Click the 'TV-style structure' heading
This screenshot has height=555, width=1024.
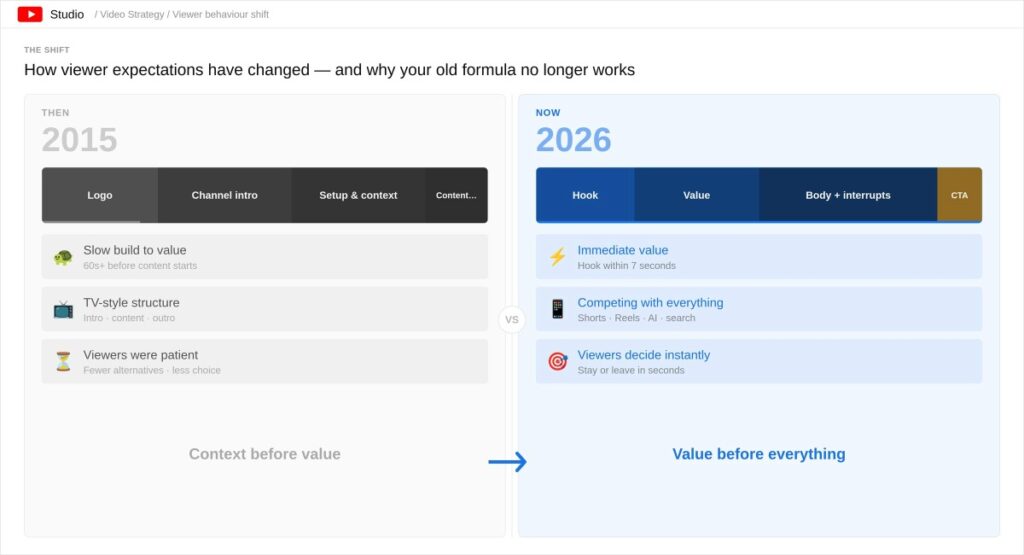point(131,303)
